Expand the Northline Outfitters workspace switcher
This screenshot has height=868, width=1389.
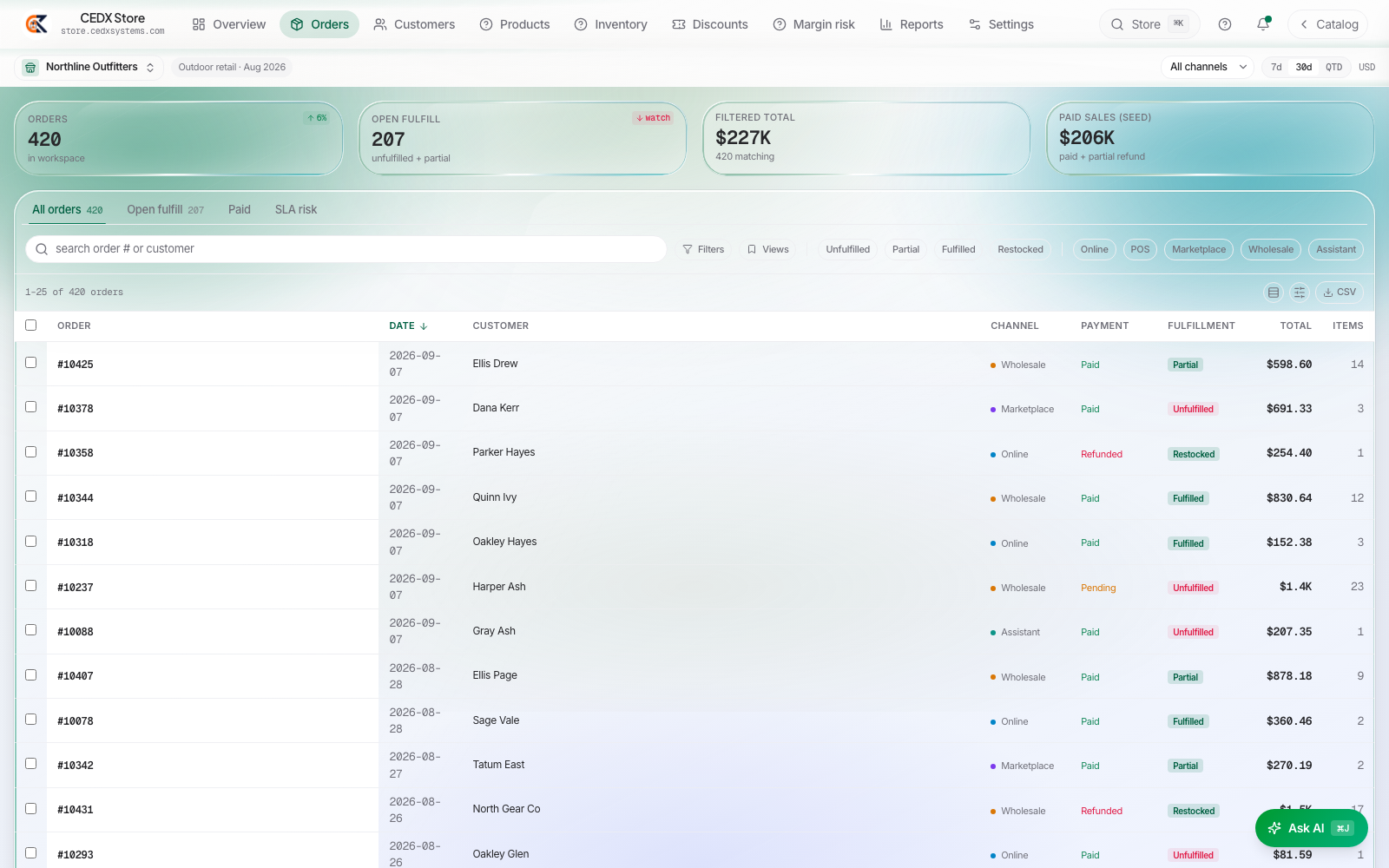click(x=89, y=67)
